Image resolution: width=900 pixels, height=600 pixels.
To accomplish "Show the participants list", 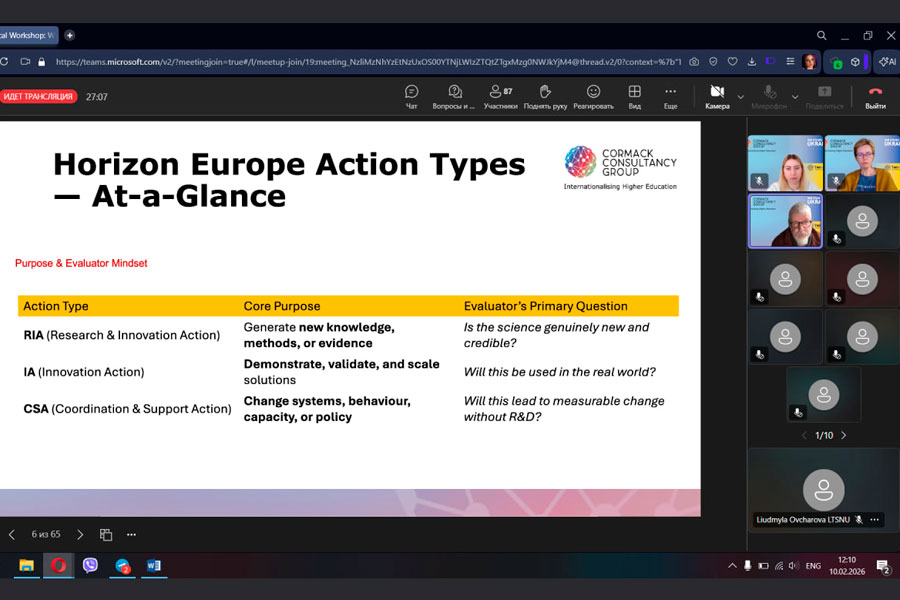I will click(x=500, y=96).
